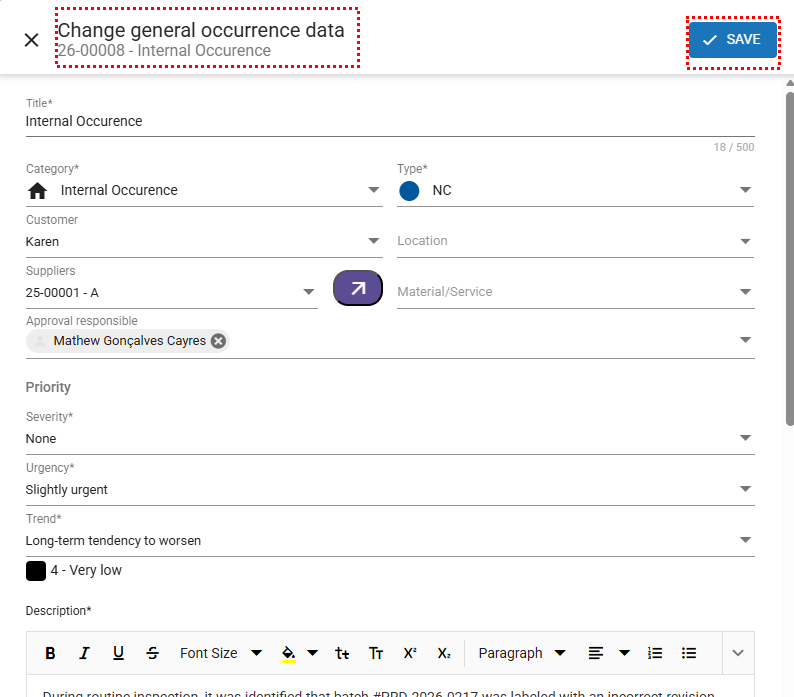This screenshot has height=697, width=794.
Task: Insert a bulleted list
Action: click(x=689, y=653)
